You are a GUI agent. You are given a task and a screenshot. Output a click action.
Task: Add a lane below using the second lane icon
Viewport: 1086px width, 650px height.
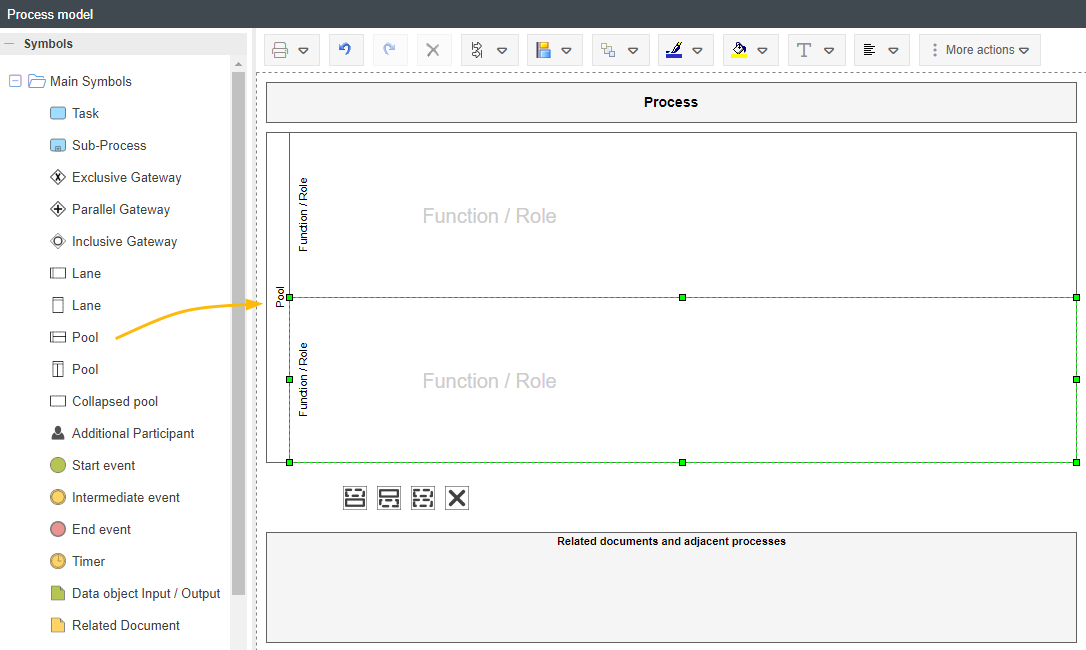click(x=389, y=498)
